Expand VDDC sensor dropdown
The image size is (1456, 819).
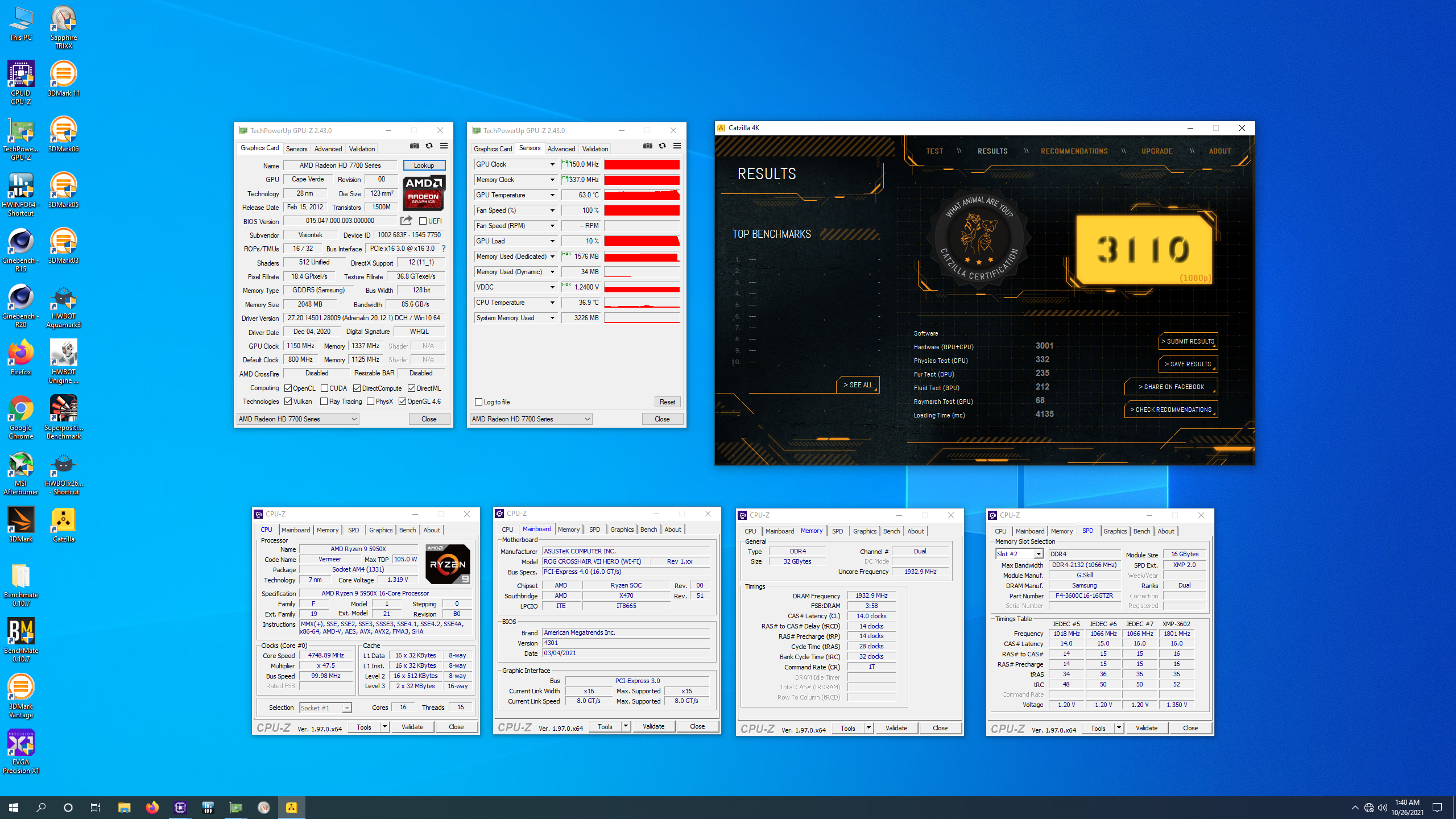[552, 287]
